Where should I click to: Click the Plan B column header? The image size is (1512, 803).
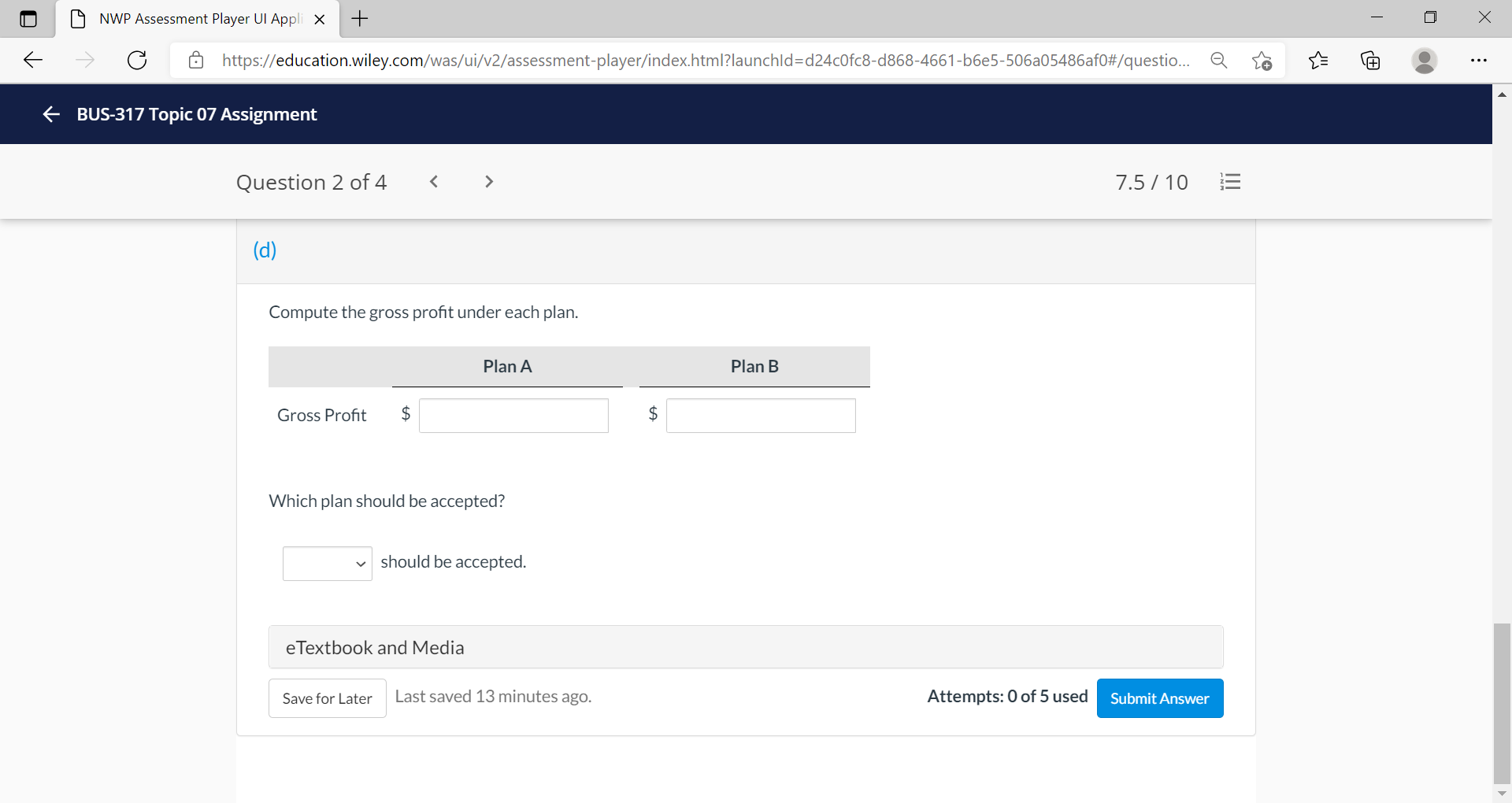(x=754, y=366)
